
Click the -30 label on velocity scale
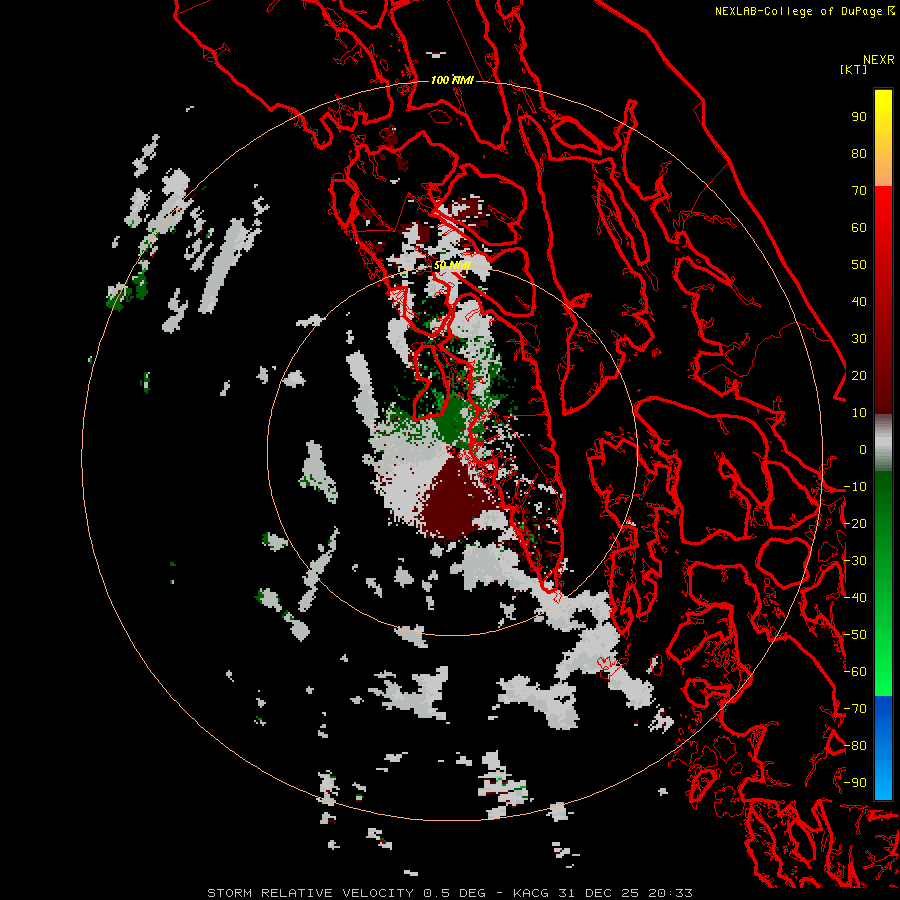(x=855, y=561)
